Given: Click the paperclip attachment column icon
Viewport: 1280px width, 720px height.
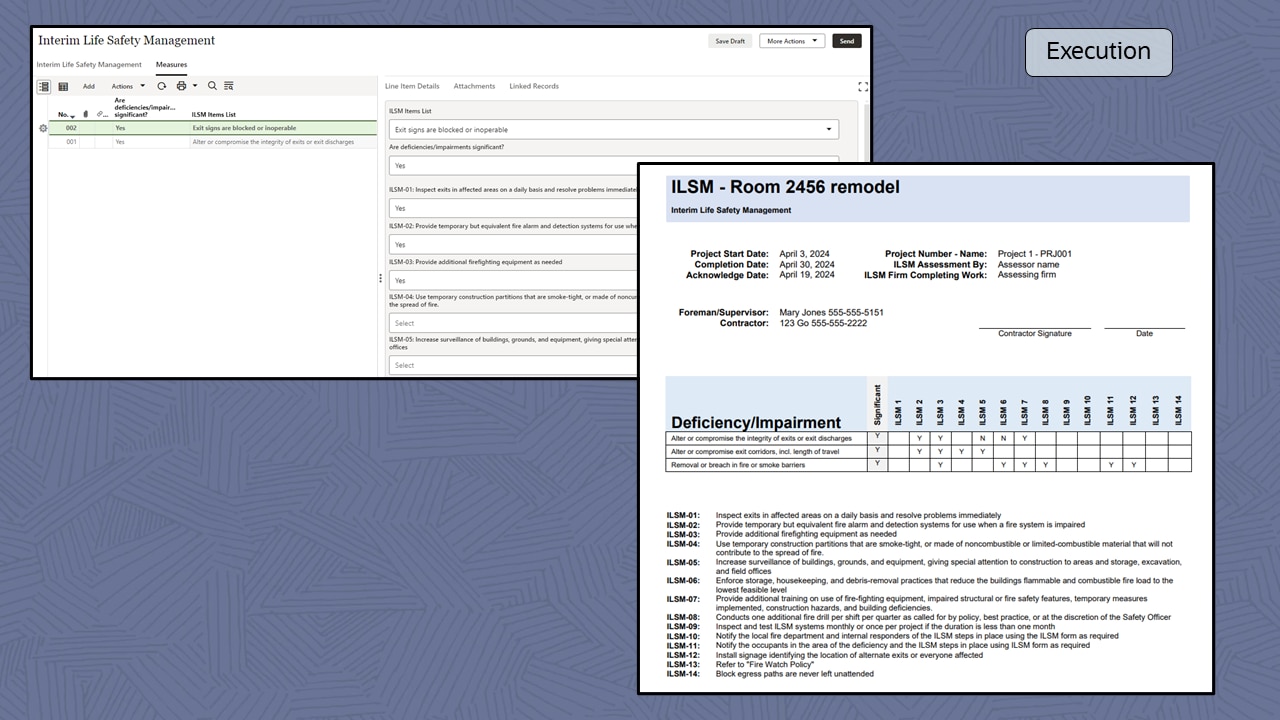Looking at the screenshot, I should coord(86,115).
